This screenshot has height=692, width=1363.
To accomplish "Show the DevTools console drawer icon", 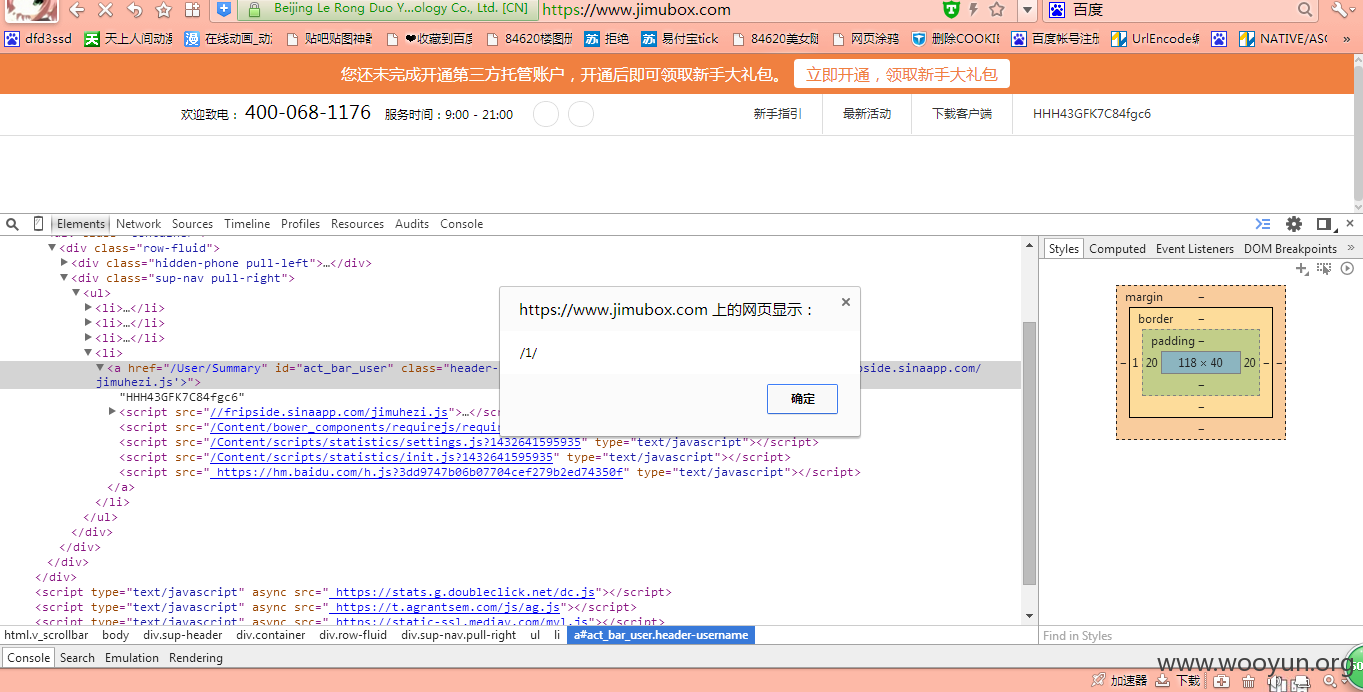I will pos(1263,224).
